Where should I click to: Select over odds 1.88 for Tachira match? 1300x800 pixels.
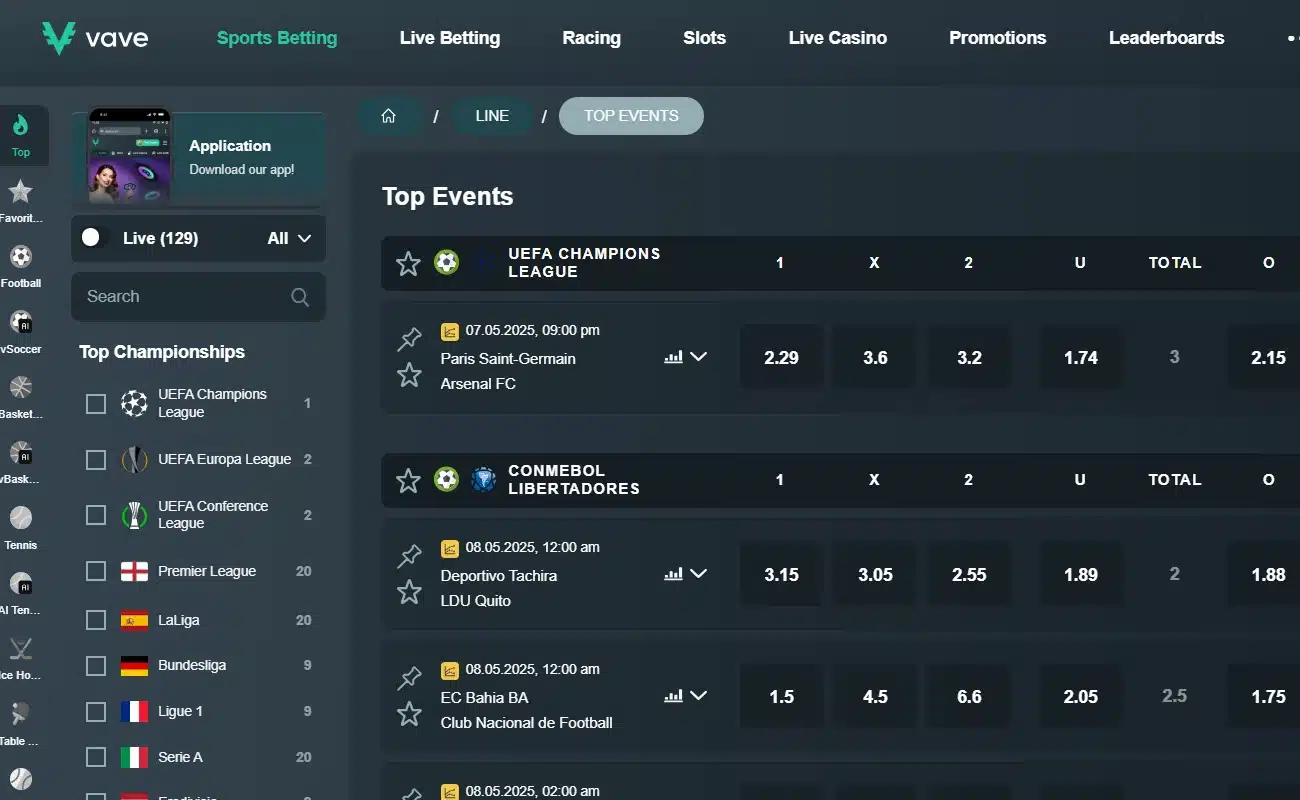[x=1265, y=574]
